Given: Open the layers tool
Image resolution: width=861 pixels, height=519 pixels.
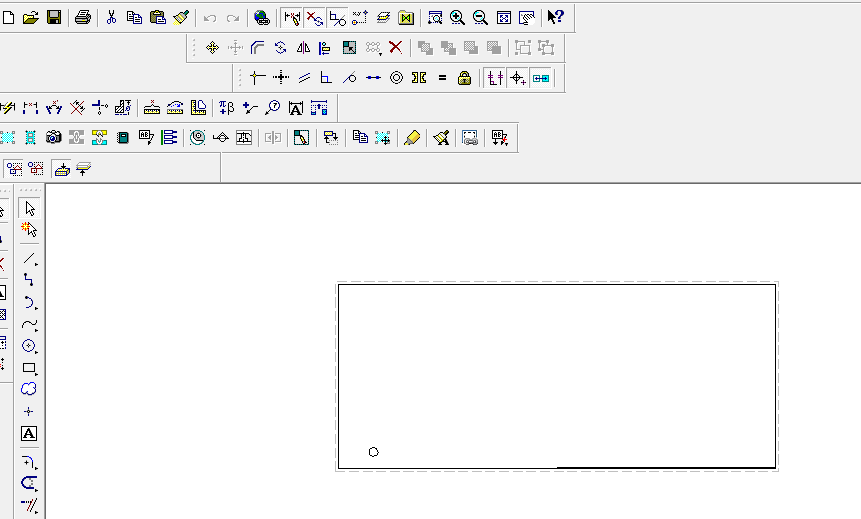Looking at the screenshot, I should coord(383,18).
